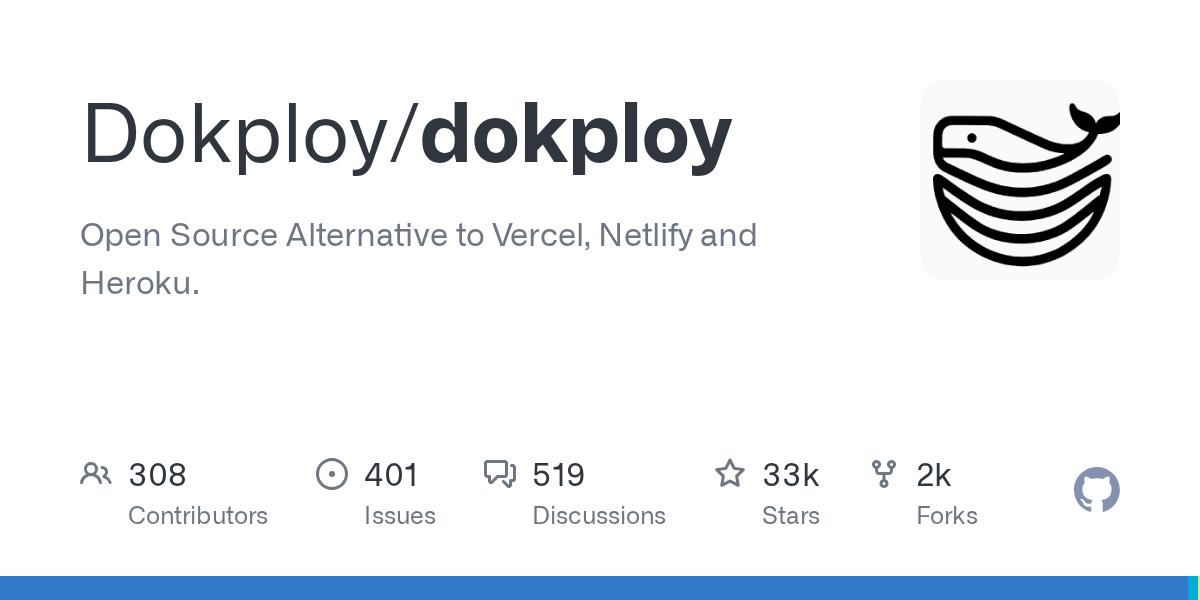Click the 2k forks count
The image size is (1200, 600).
[933, 475]
